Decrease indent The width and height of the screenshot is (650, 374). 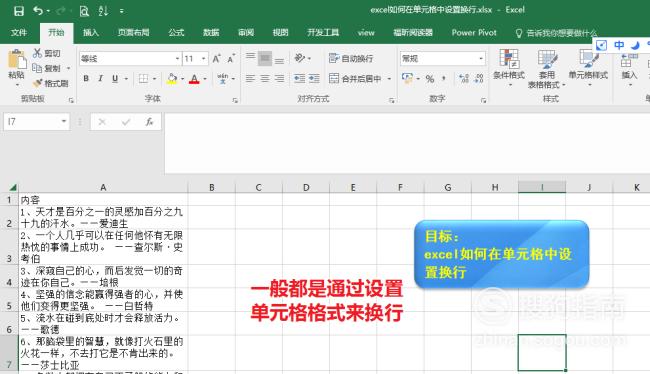coord(299,78)
